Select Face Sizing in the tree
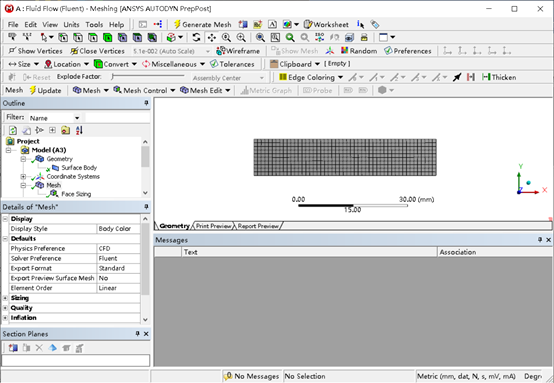The image size is (554, 383). [x=76, y=194]
